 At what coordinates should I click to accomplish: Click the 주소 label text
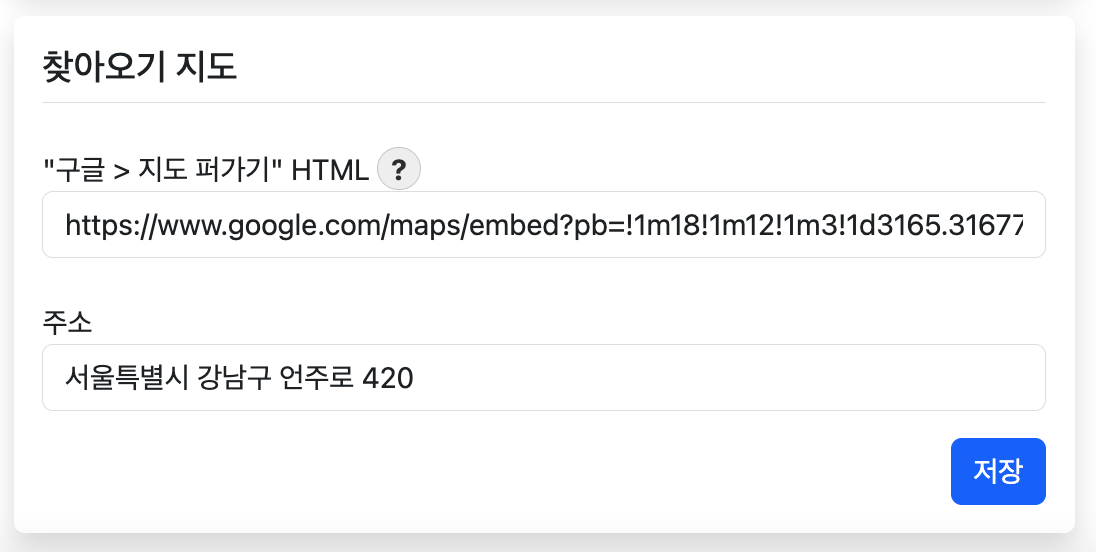(x=67, y=321)
